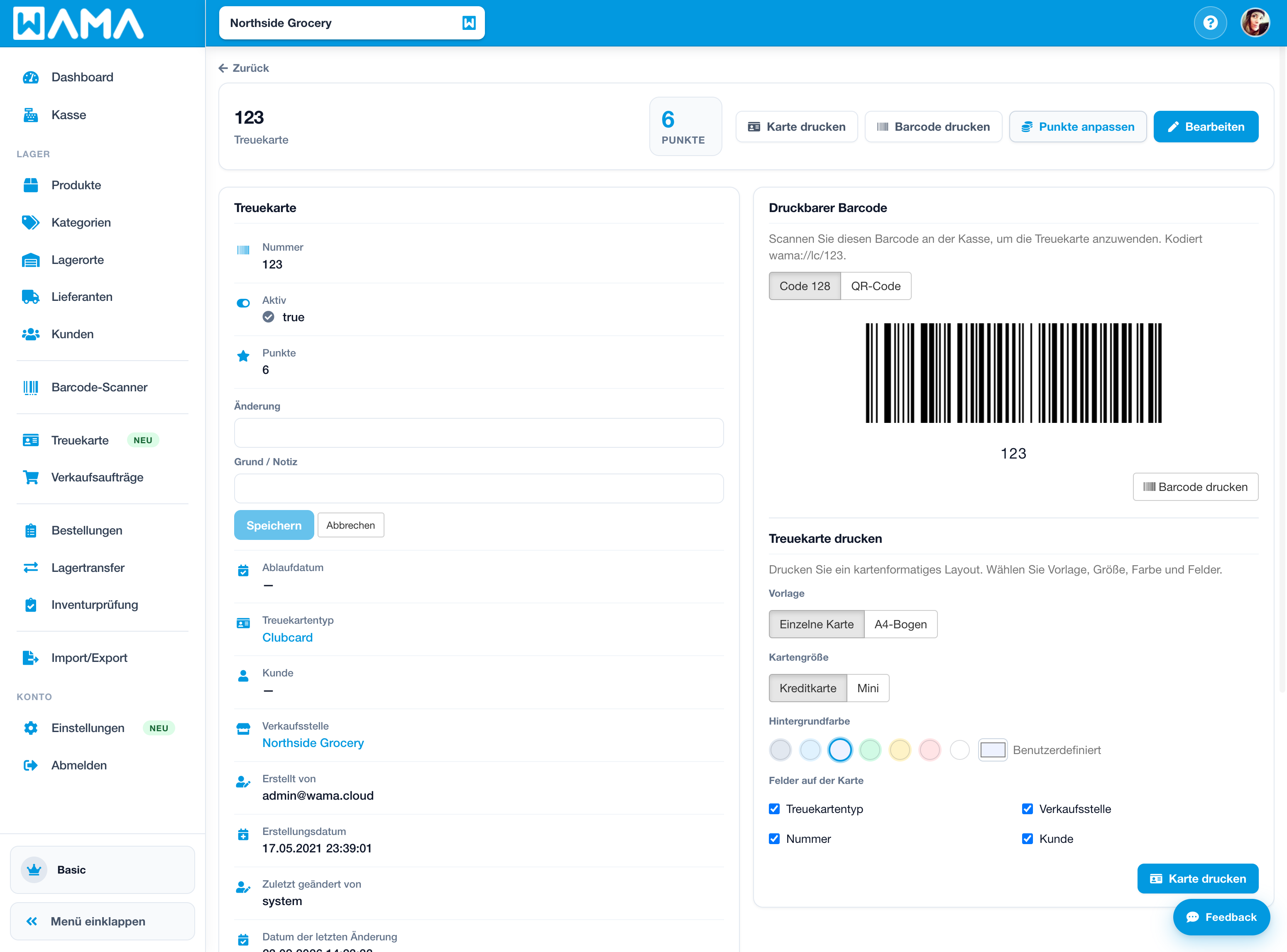Go to Kasse in sidebar
This screenshot has height=952, width=1287.
[x=103, y=115]
